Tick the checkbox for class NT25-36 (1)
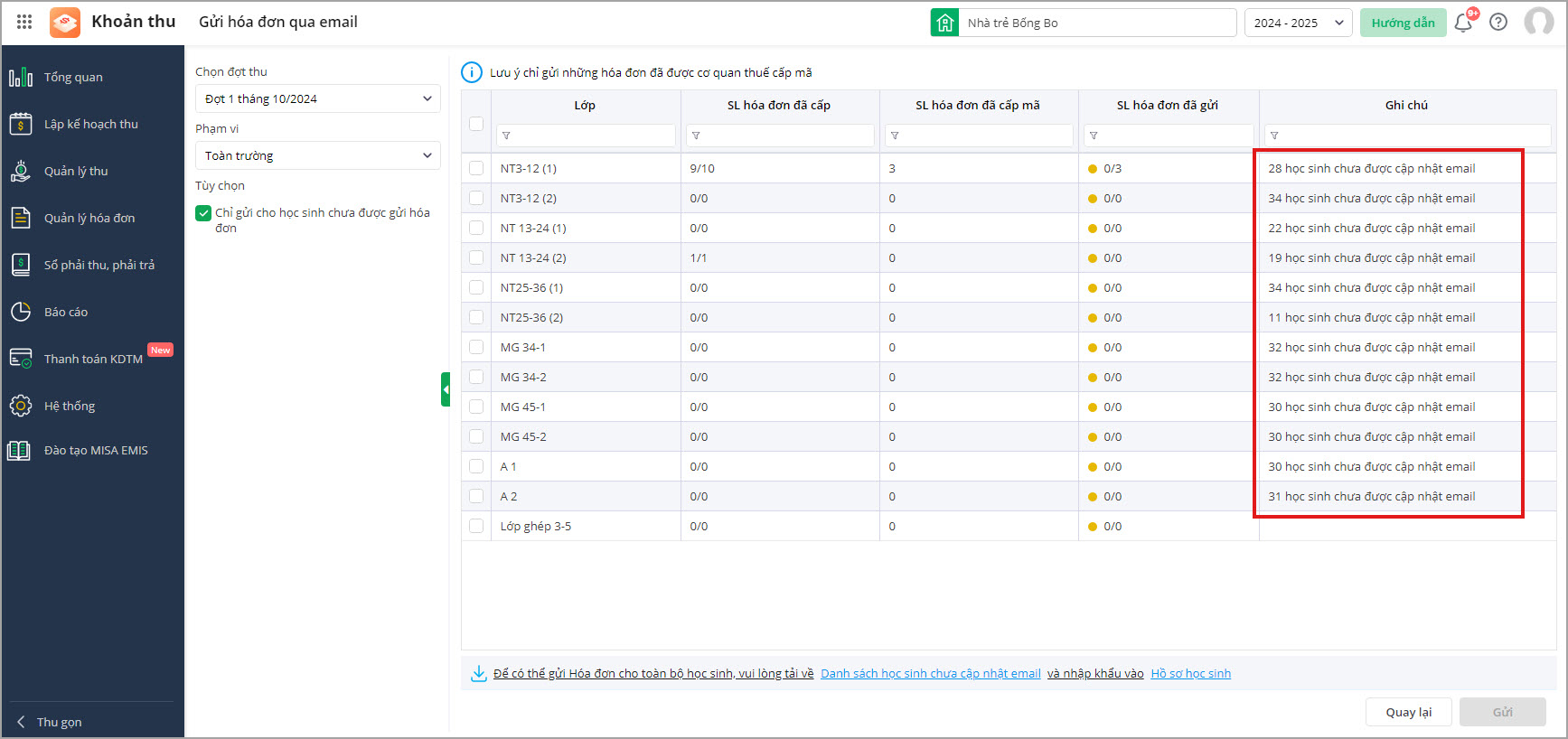Viewport: 1568px width, 739px height. [476, 287]
